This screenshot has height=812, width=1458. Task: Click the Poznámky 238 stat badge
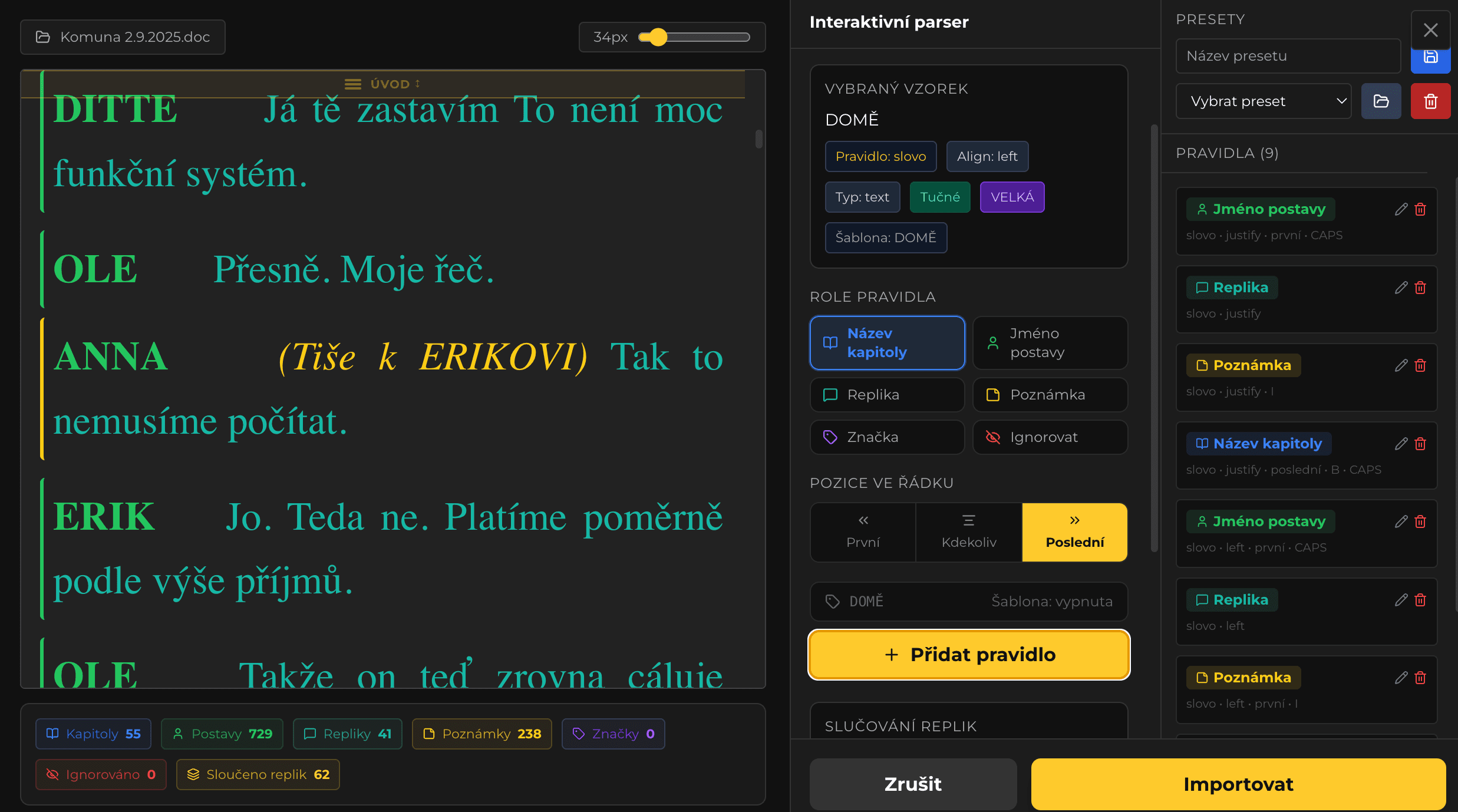click(x=481, y=734)
